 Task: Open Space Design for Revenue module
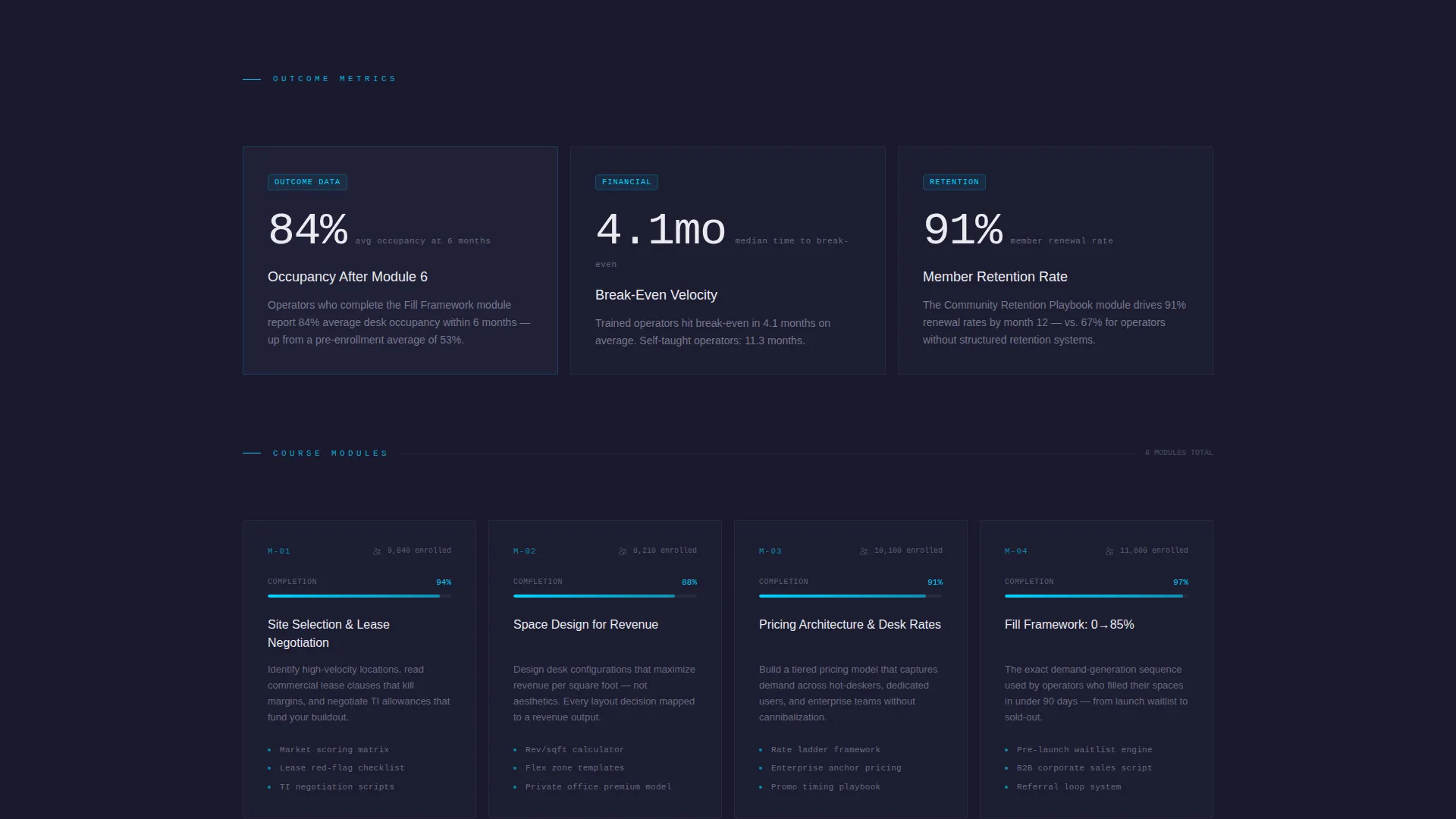tap(585, 624)
